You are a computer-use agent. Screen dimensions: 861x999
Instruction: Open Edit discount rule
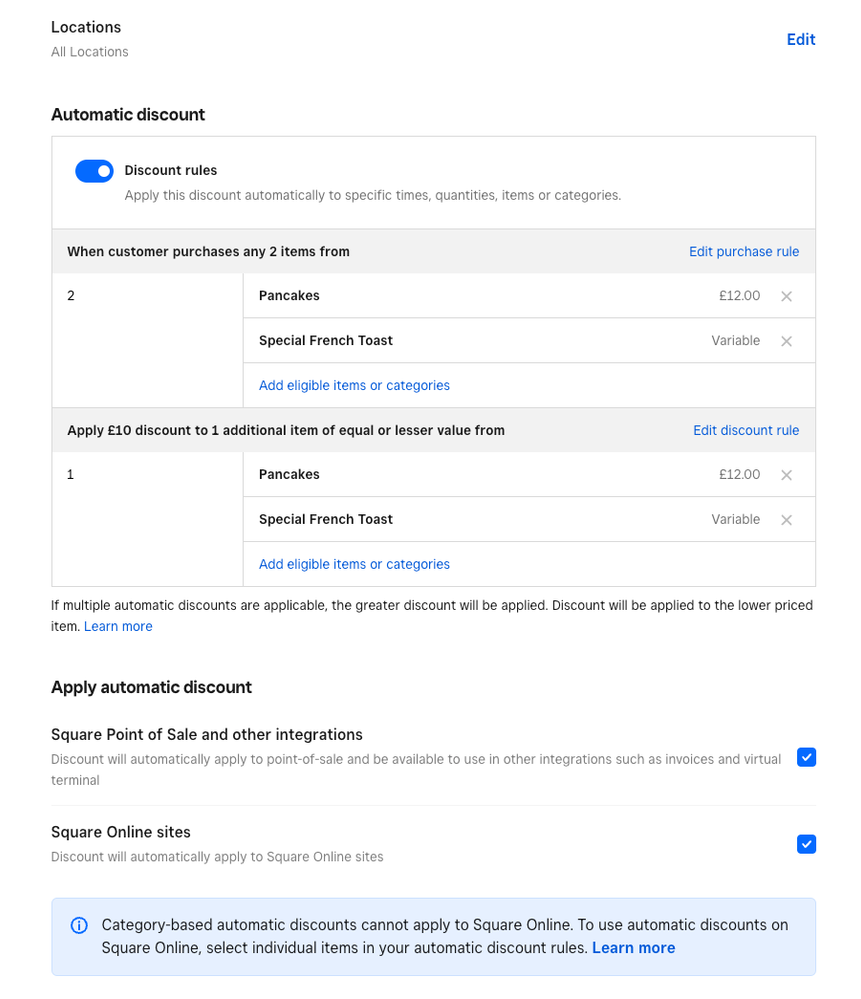point(745,430)
